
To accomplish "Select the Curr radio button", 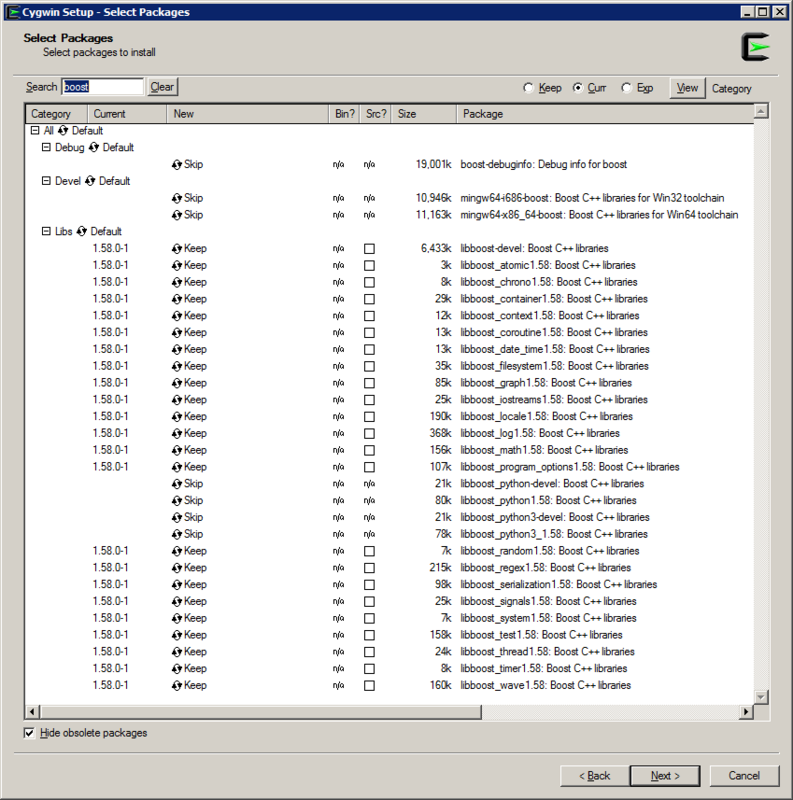I will click(x=577, y=88).
